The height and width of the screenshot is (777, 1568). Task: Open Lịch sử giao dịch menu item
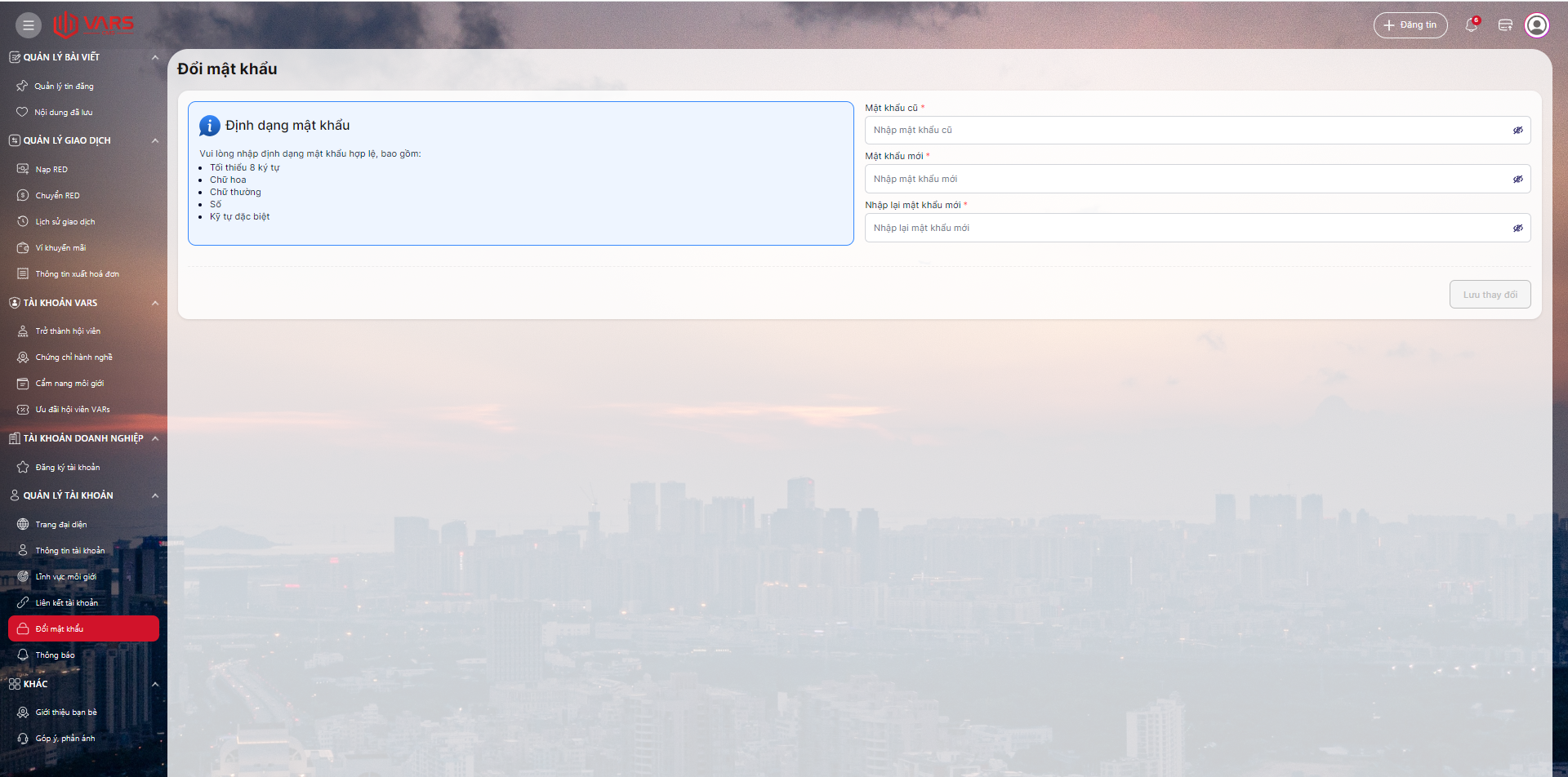point(65,222)
